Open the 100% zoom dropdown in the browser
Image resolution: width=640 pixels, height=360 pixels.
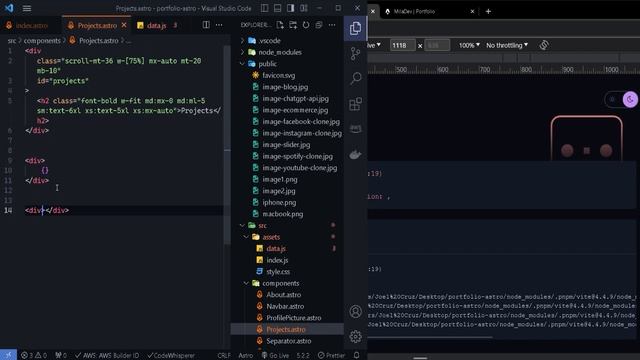coord(469,45)
